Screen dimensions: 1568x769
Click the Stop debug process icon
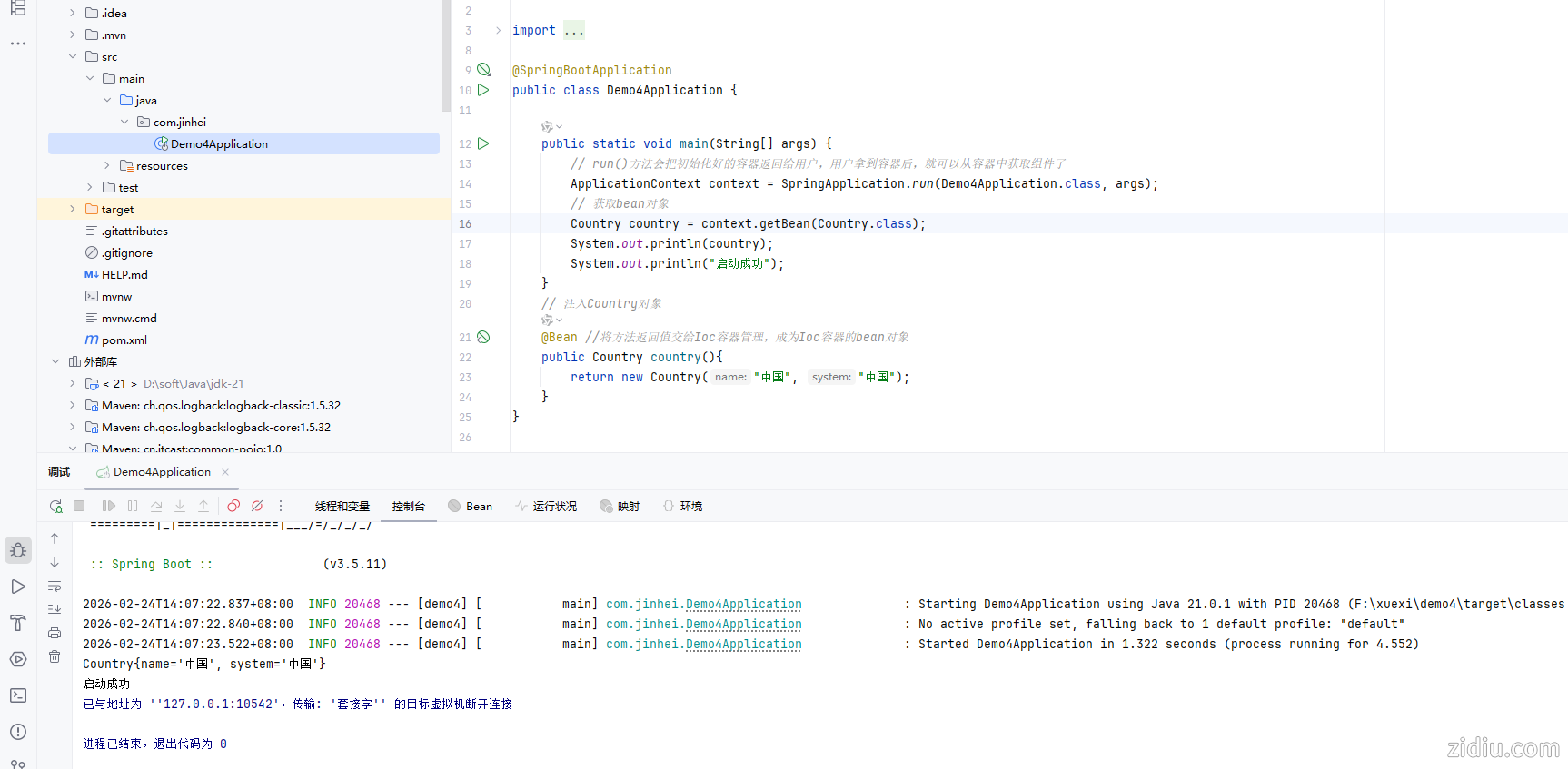tap(79, 507)
